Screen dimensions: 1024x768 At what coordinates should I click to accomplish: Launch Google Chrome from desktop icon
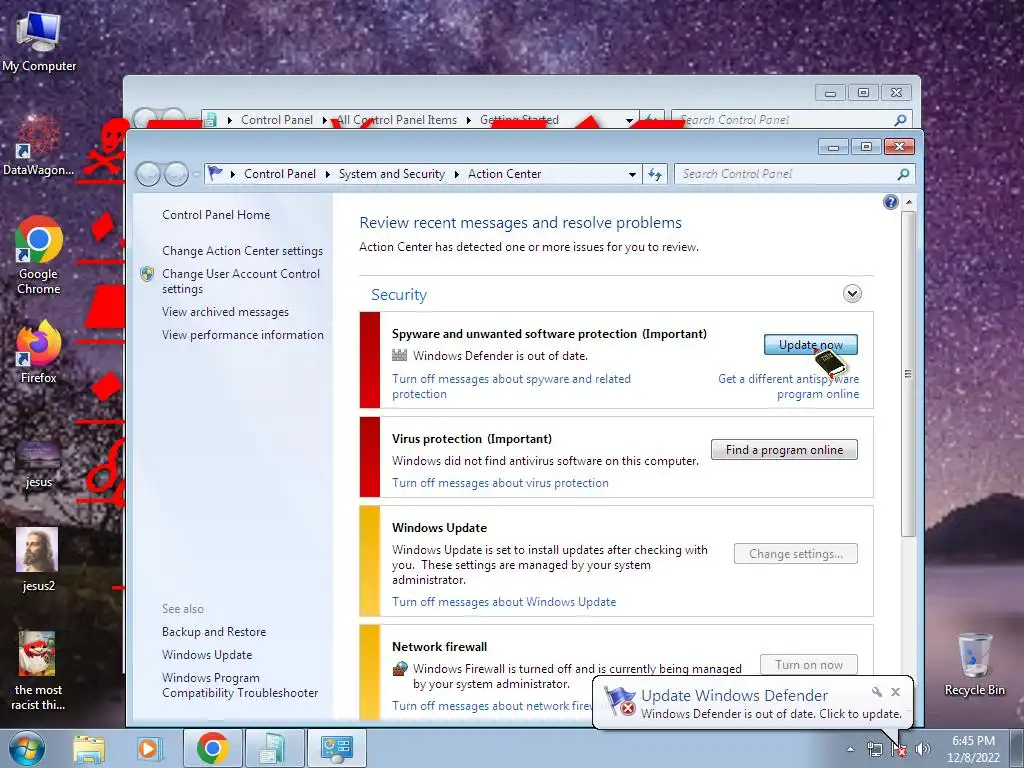(x=39, y=255)
